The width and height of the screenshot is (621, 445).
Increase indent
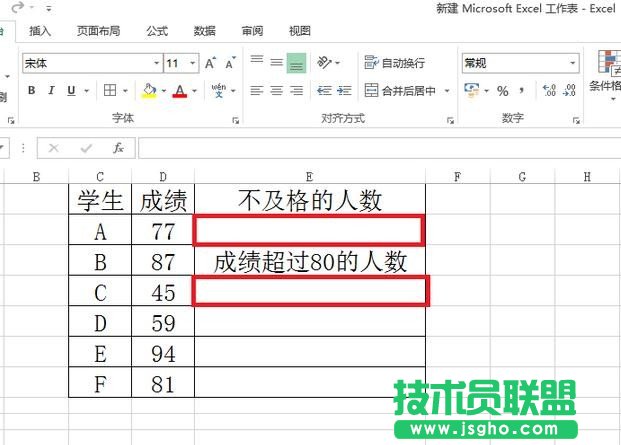[x=344, y=91]
